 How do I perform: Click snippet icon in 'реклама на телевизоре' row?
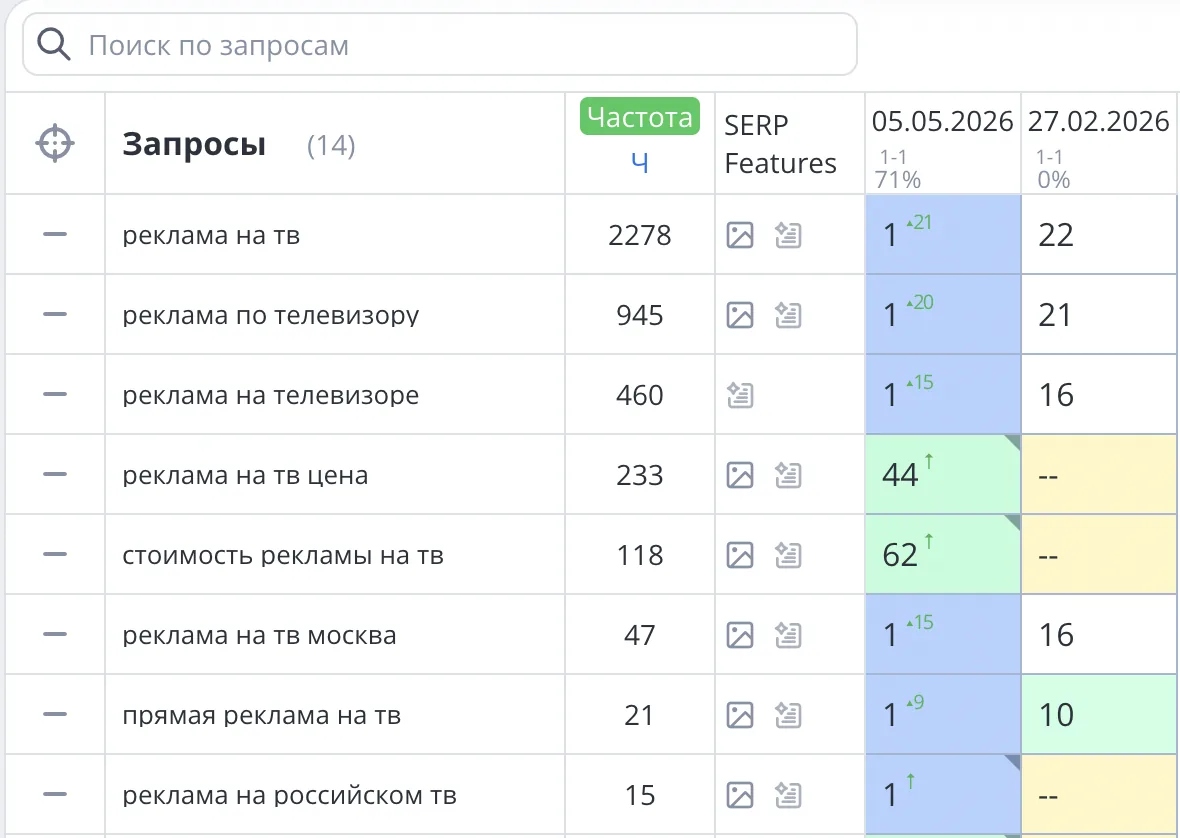point(740,395)
